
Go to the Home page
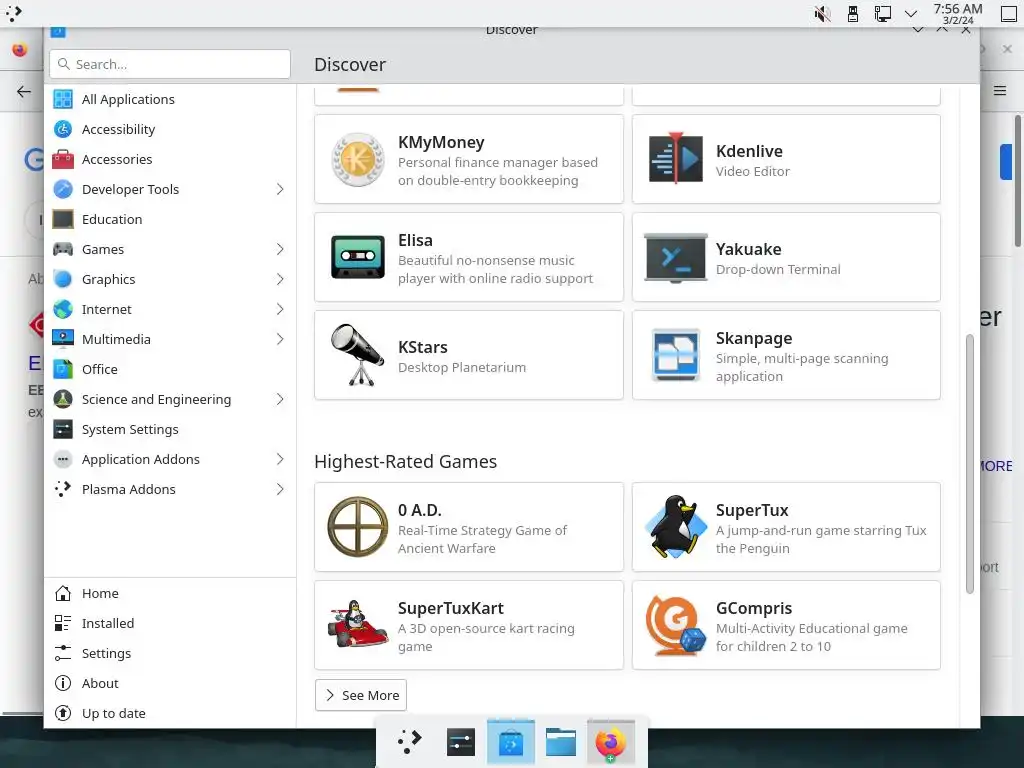[170, 594]
